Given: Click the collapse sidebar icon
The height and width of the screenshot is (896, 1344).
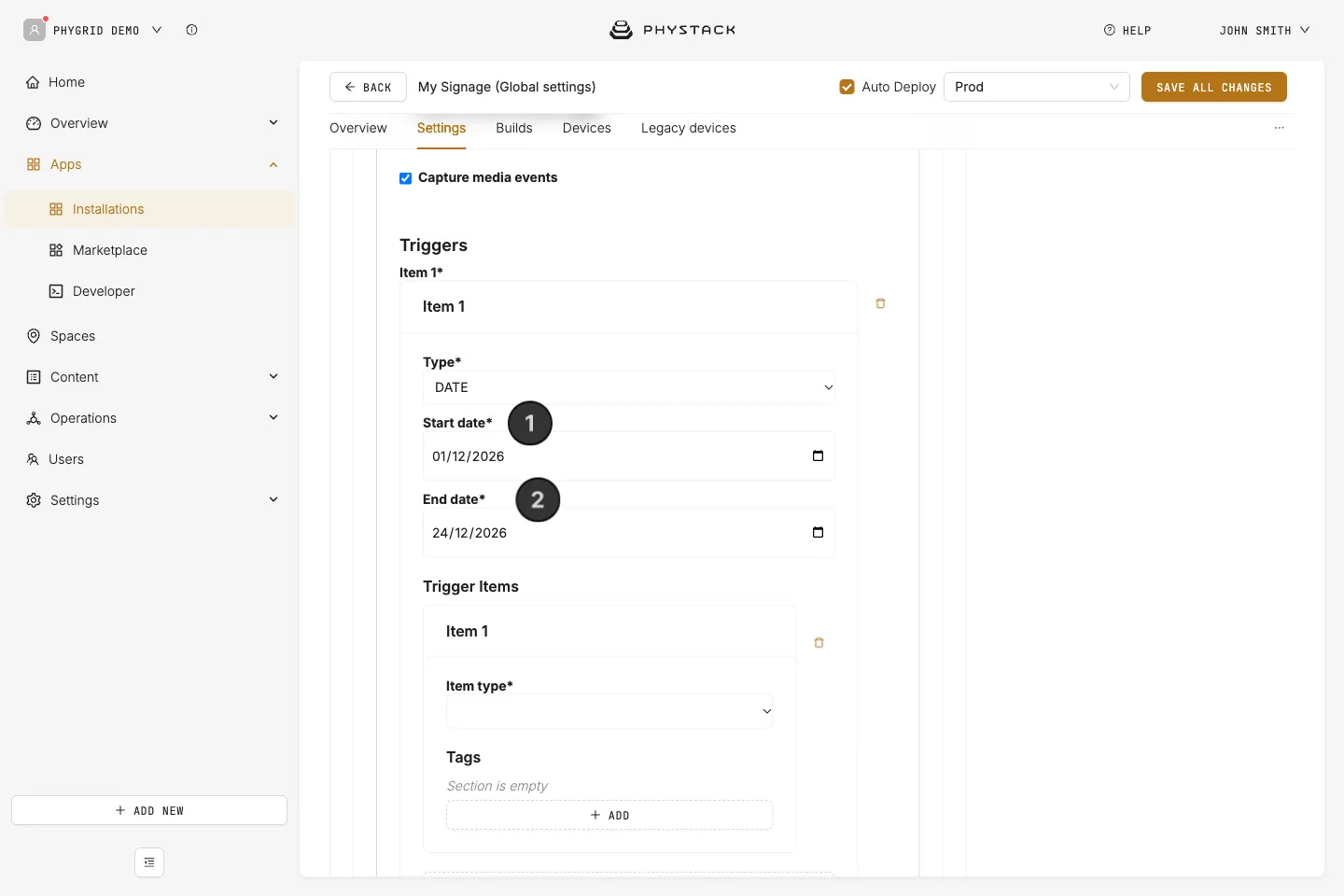Looking at the screenshot, I should tap(149, 862).
